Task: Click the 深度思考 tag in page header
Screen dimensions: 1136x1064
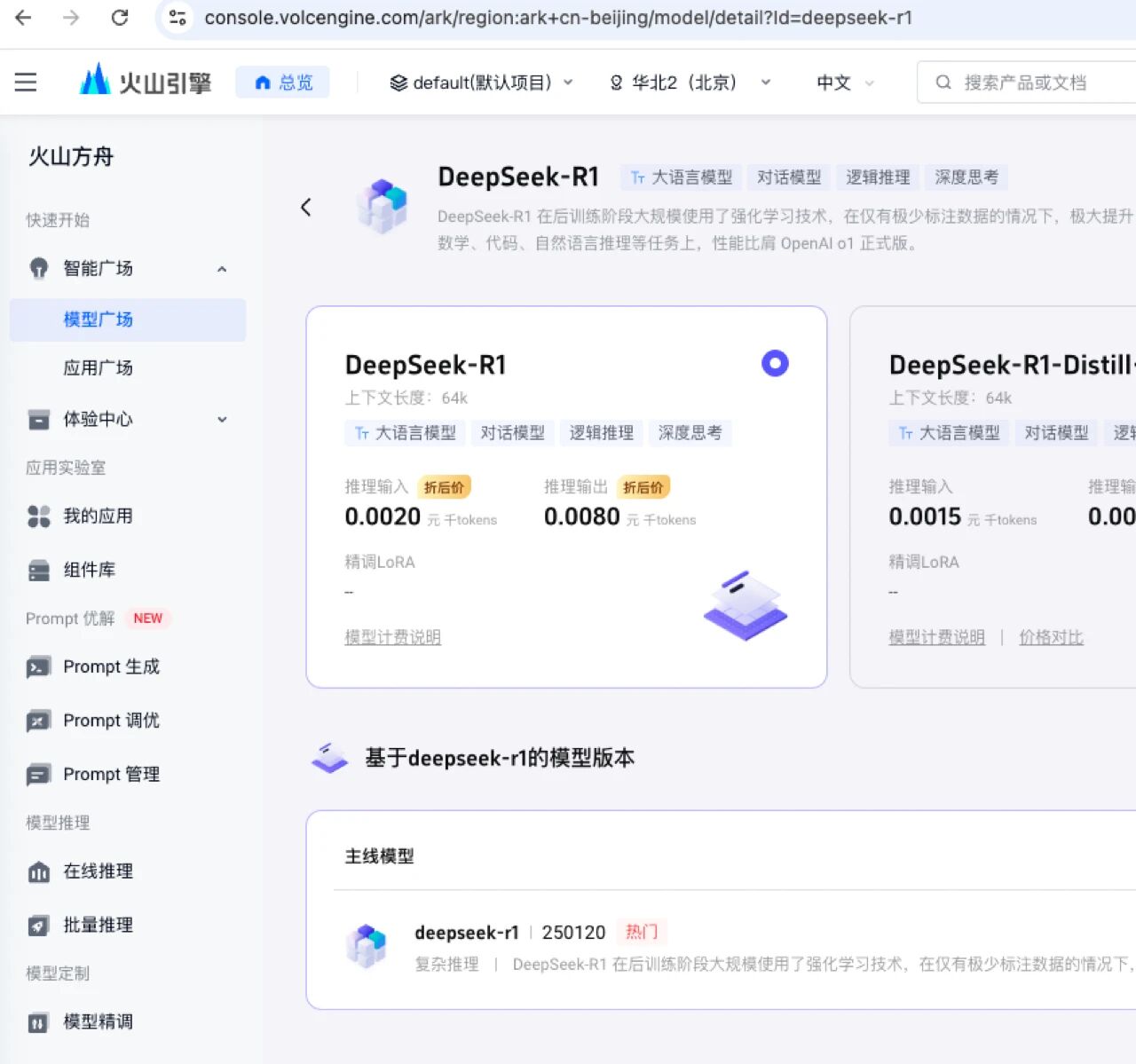Action: (966, 177)
